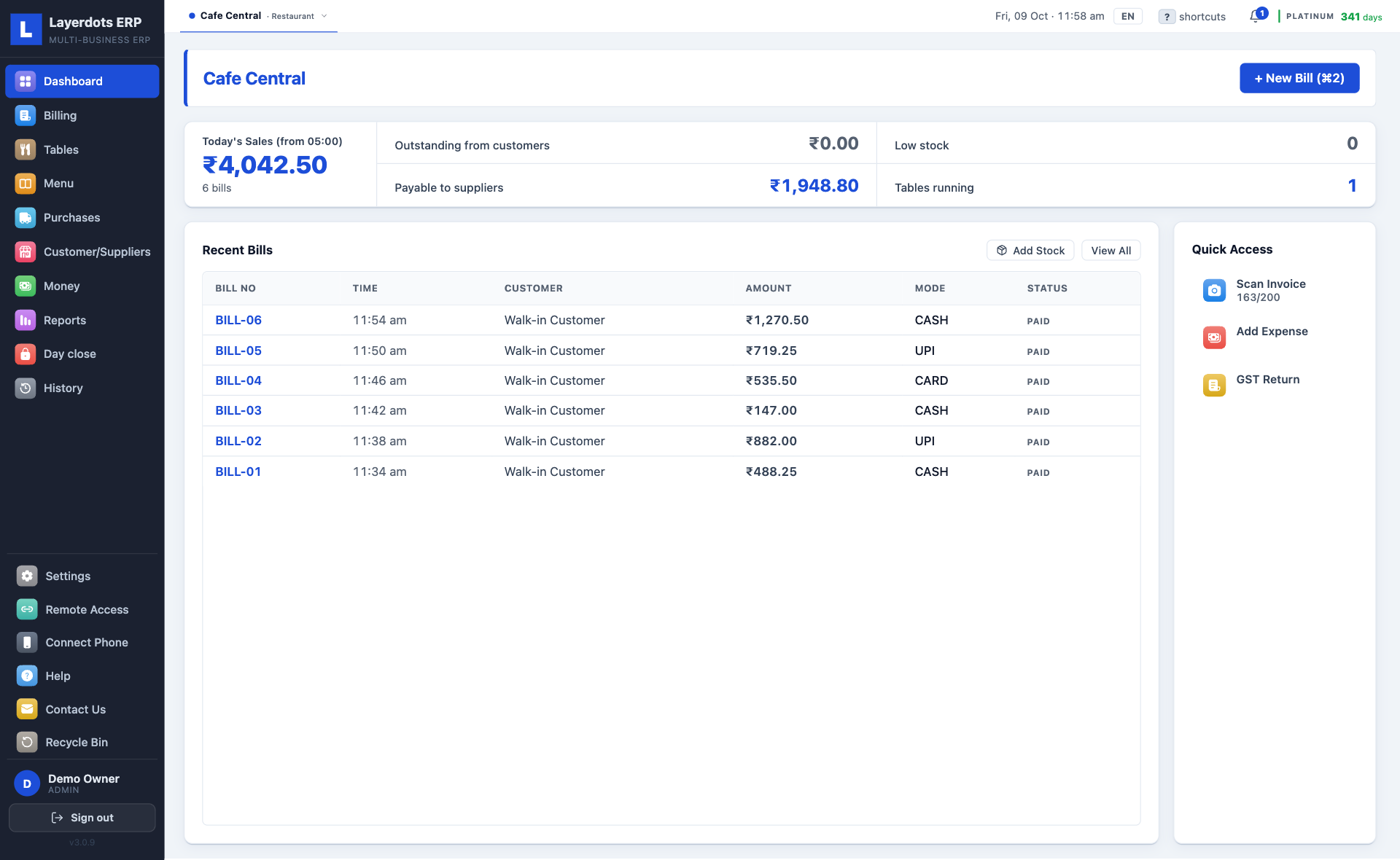1400x860 pixels.
Task: Open the Tables fork-and-knife icon
Action: click(x=26, y=149)
